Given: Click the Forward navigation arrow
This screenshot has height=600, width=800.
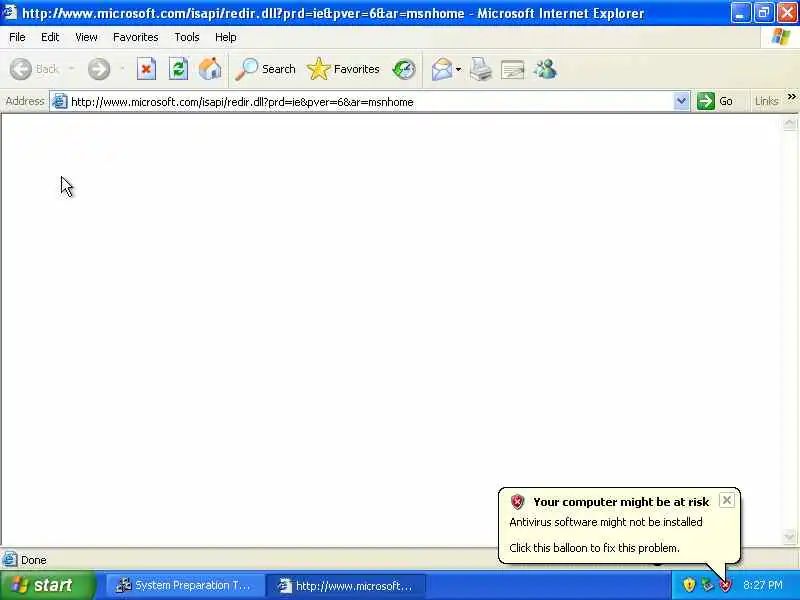Looking at the screenshot, I should [98, 69].
